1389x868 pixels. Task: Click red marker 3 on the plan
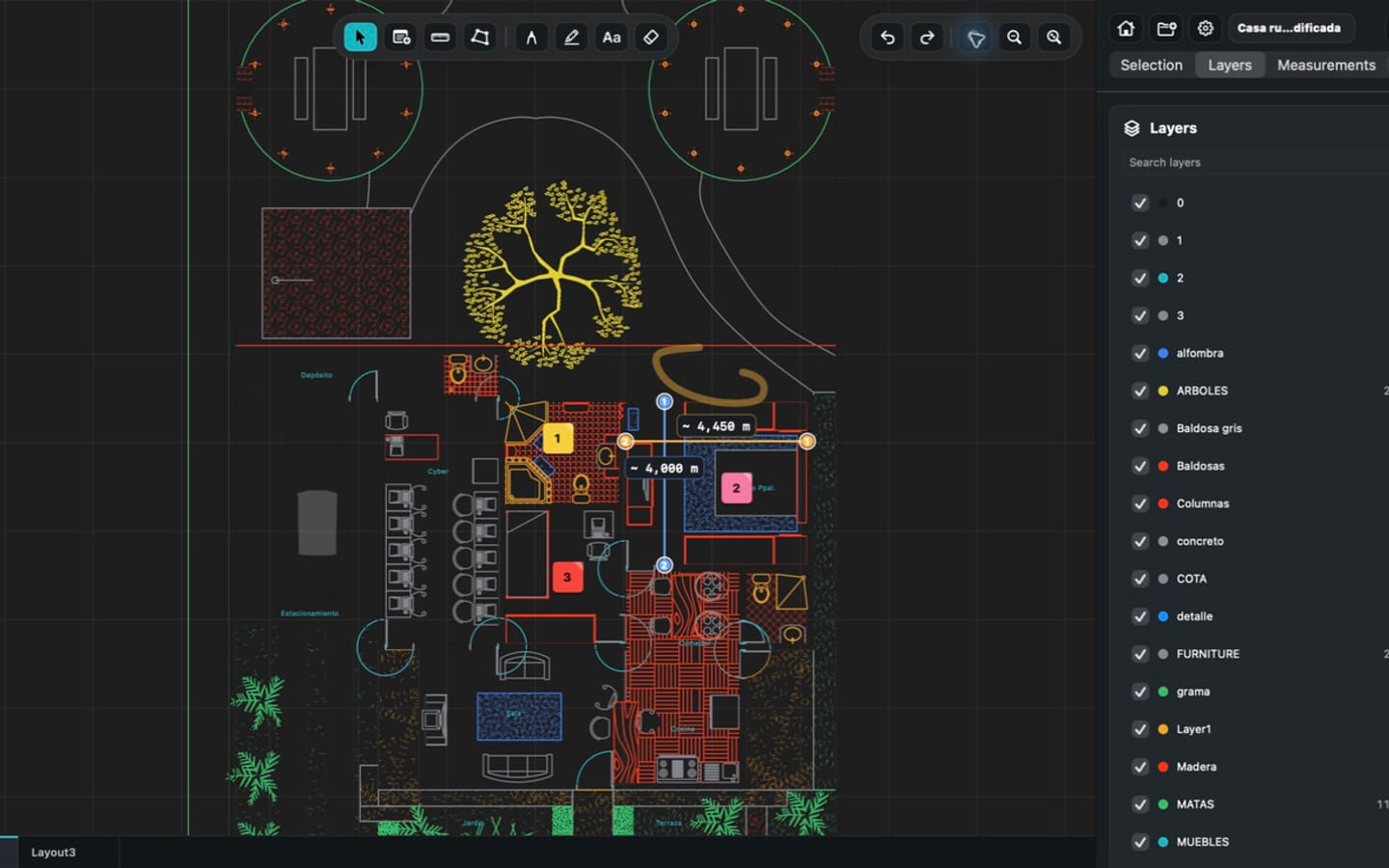[x=567, y=578]
